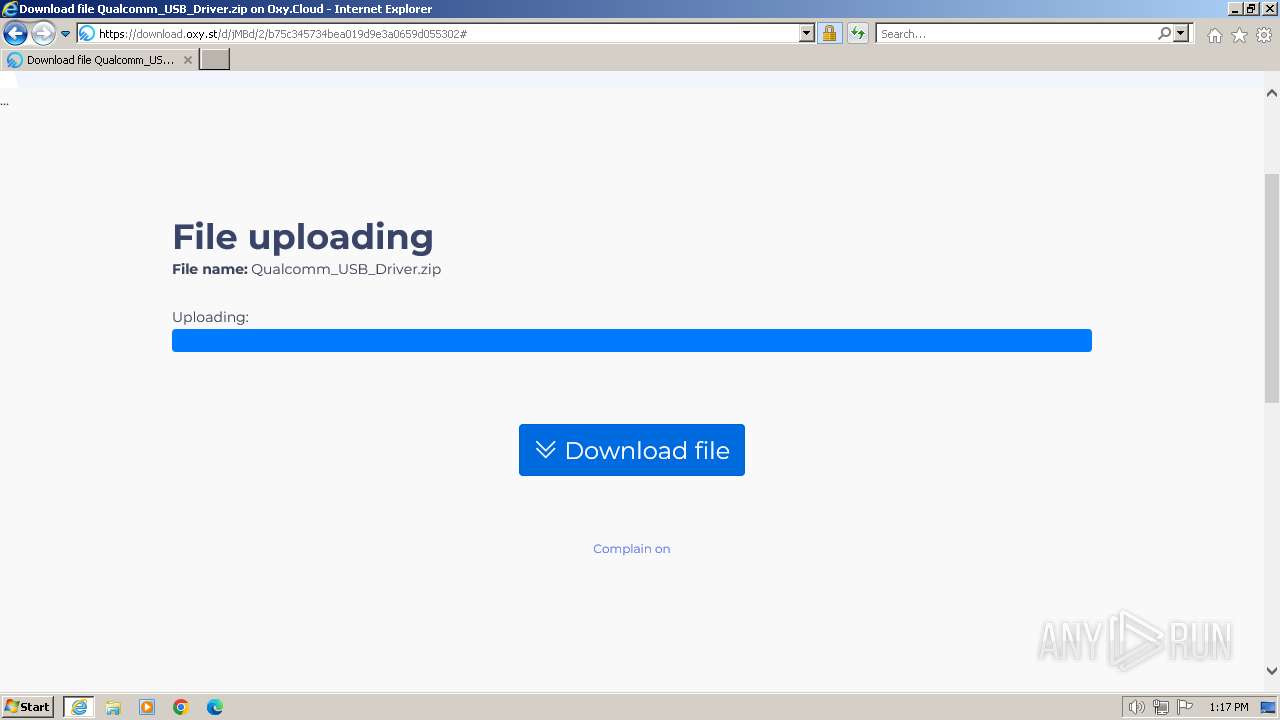Click the Download file button
The width and height of the screenshot is (1280, 720).
pos(632,450)
